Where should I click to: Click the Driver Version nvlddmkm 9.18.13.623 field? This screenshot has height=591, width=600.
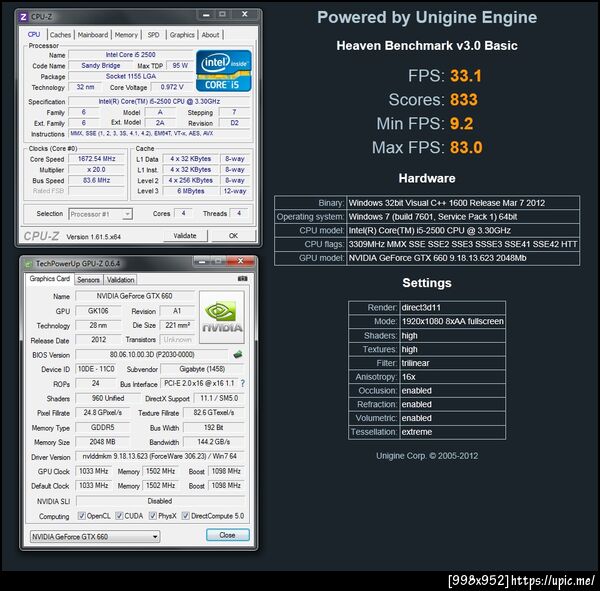pos(160,456)
